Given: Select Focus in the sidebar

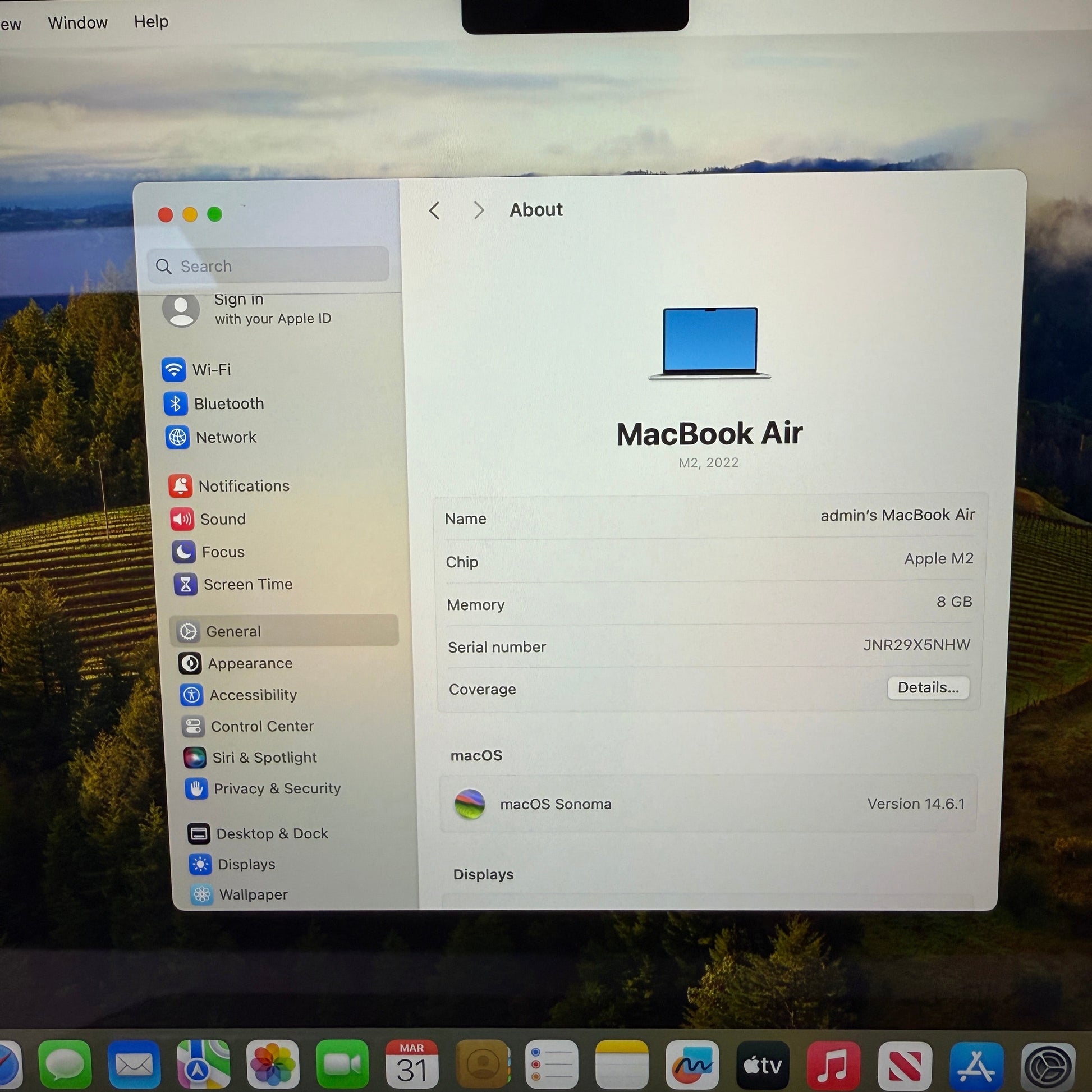Looking at the screenshot, I should (209, 552).
